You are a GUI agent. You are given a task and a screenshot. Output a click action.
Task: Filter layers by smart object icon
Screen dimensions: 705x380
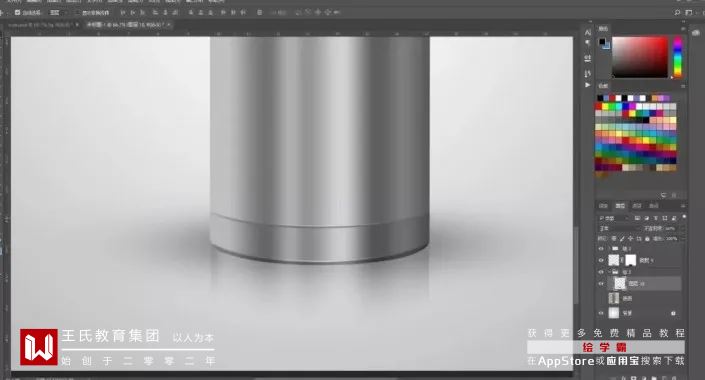click(674, 218)
